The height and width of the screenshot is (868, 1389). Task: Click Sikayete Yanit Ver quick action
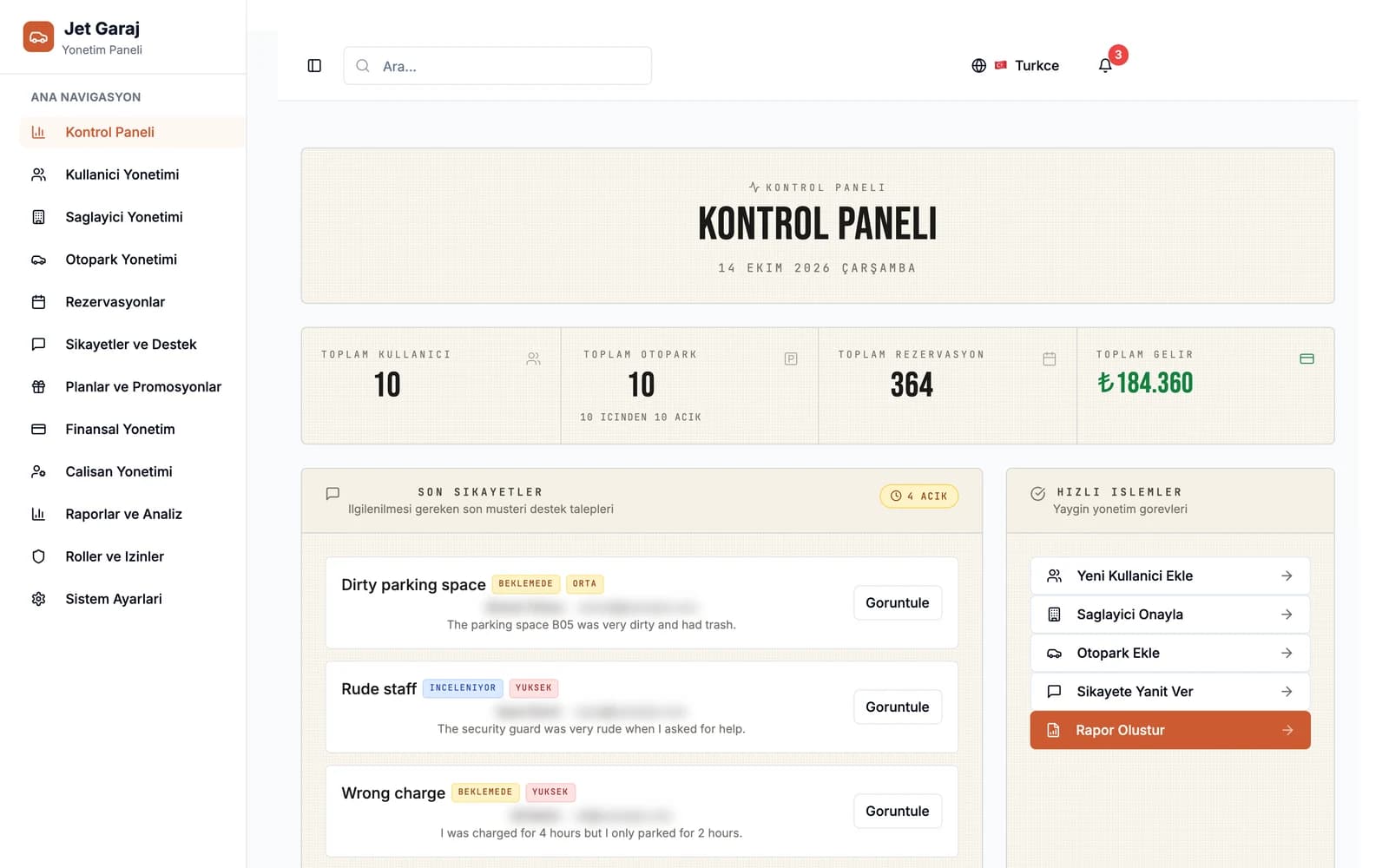(x=1169, y=692)
